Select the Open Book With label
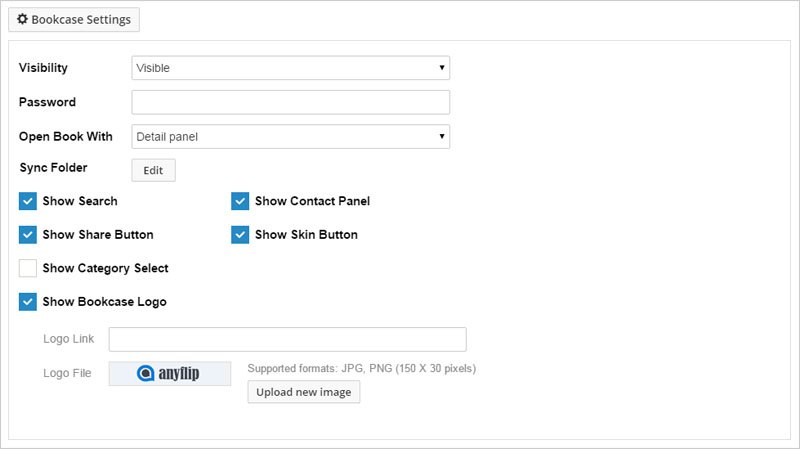 tap(66, 136)
